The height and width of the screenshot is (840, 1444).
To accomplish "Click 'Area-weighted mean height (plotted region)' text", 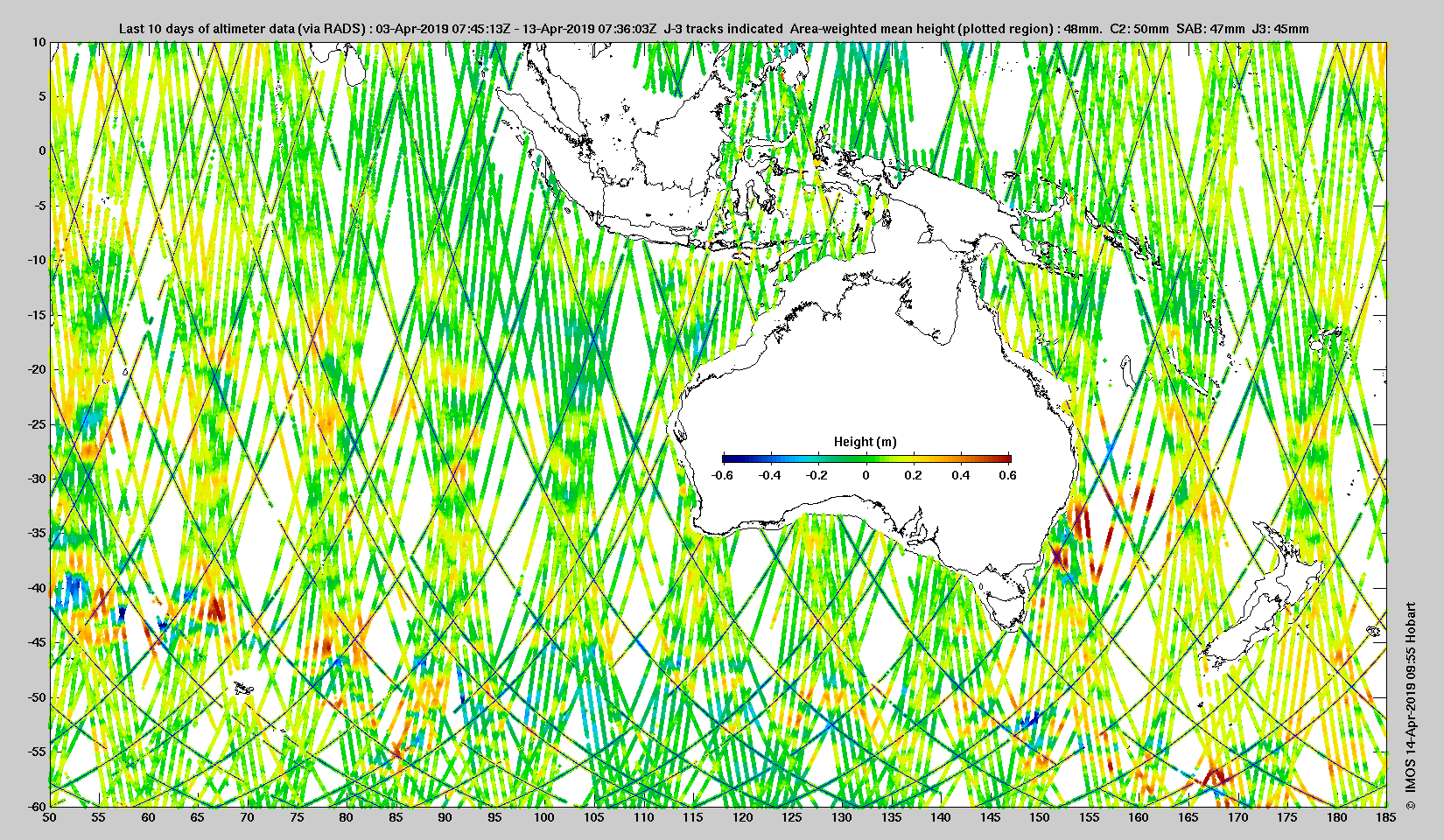I will click(x=922, y=28).
